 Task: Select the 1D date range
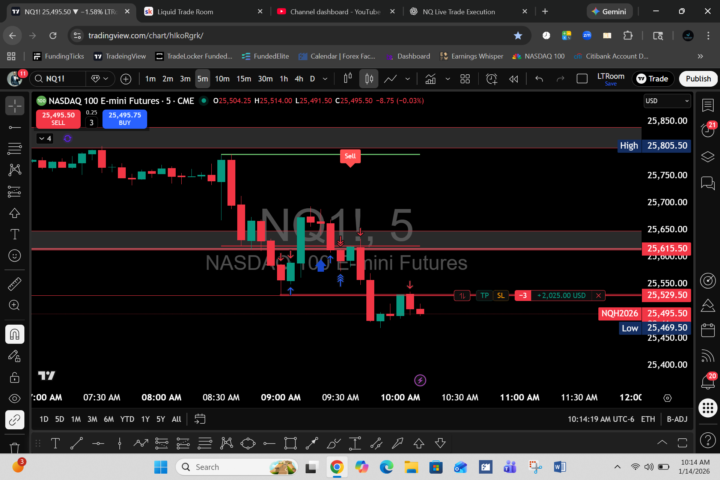tap(44, 419)
